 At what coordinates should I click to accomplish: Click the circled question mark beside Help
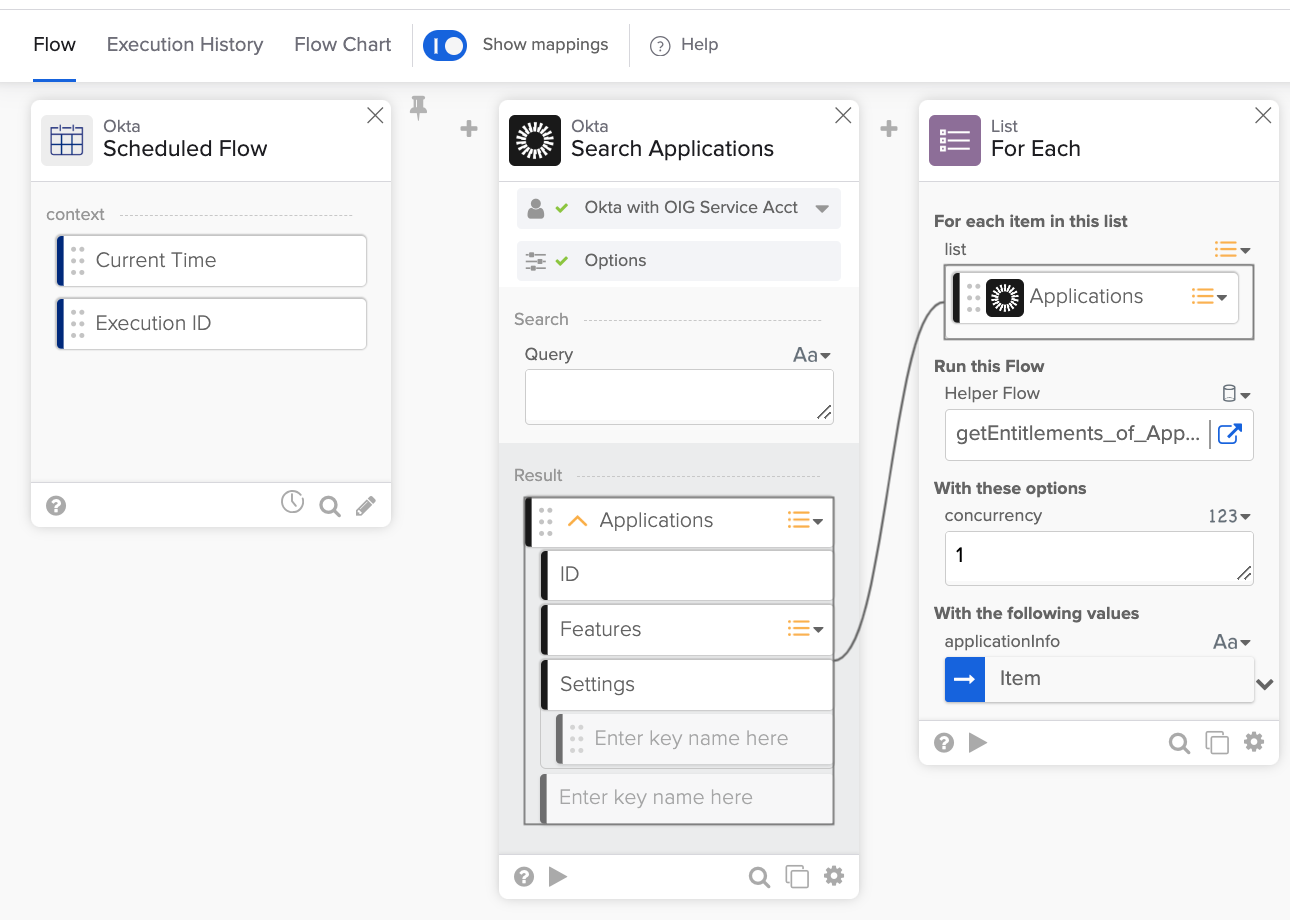pos(660,46)
